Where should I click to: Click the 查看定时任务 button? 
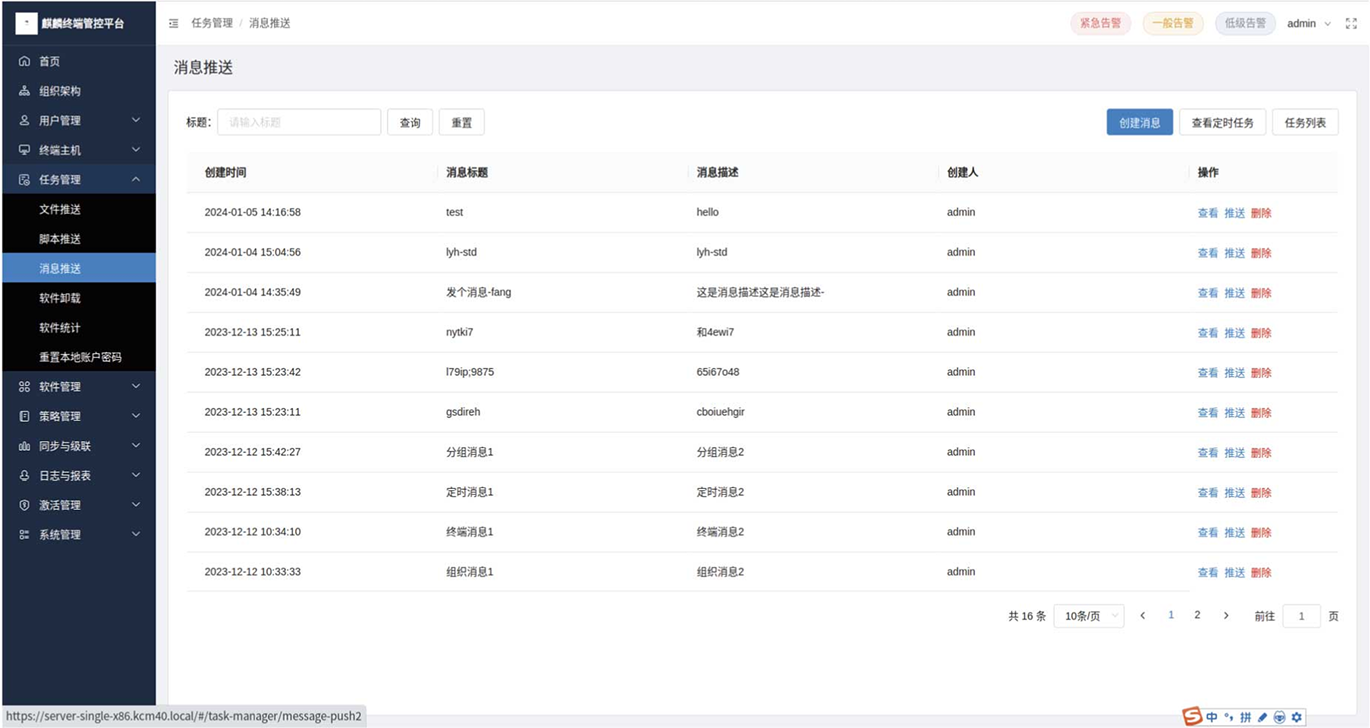tap(1222, 122)
